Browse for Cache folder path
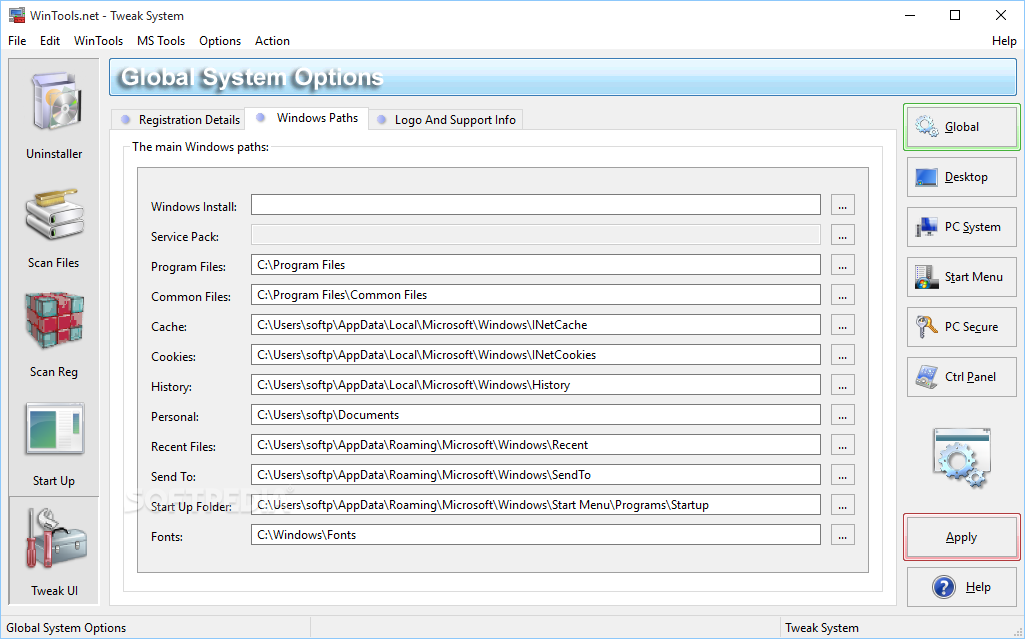Screen dimensions: 1025x639 [x=843, y=325]
